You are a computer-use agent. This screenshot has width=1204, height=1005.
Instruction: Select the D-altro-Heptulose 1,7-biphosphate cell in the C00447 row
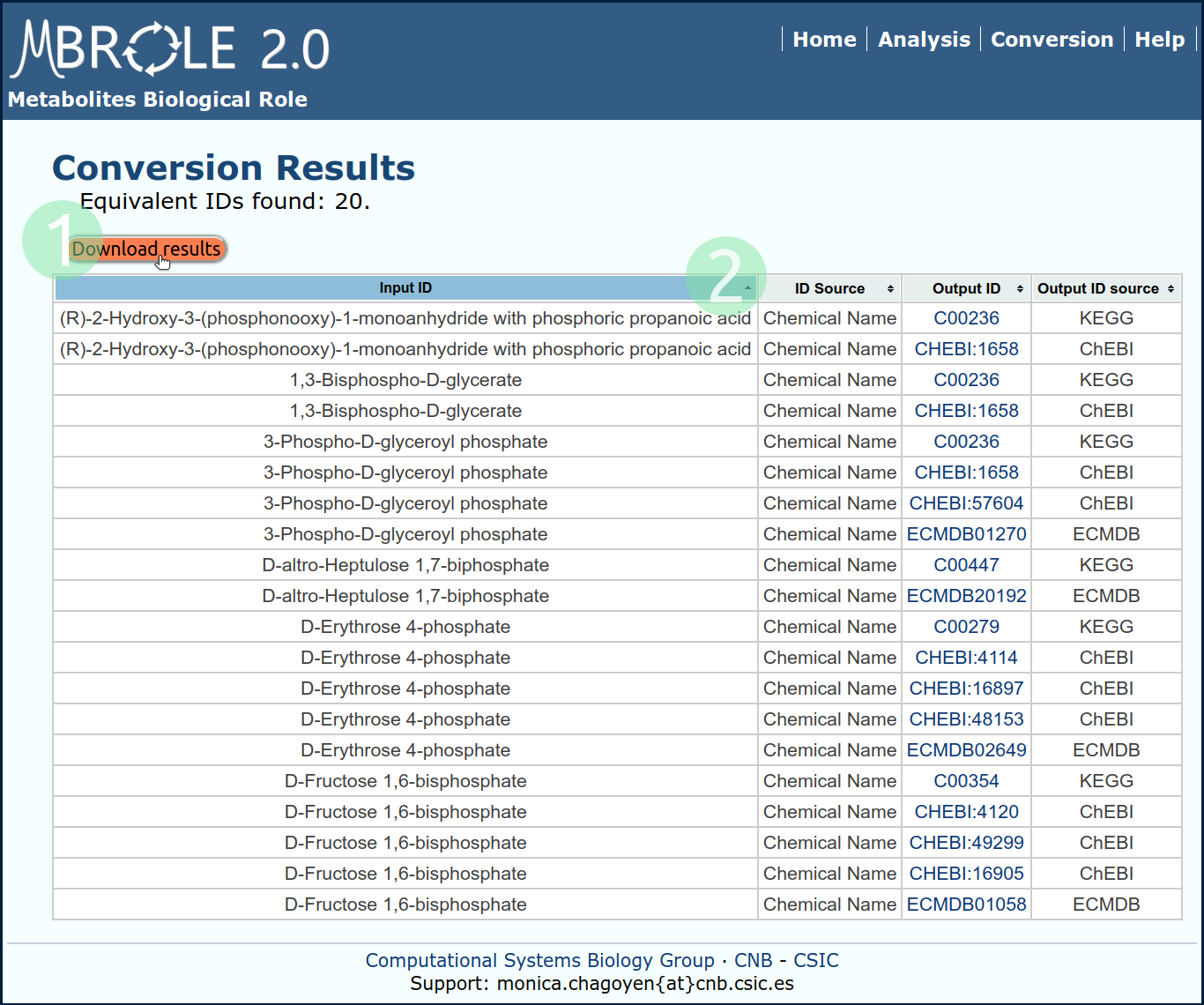click(x=405, y=565)
